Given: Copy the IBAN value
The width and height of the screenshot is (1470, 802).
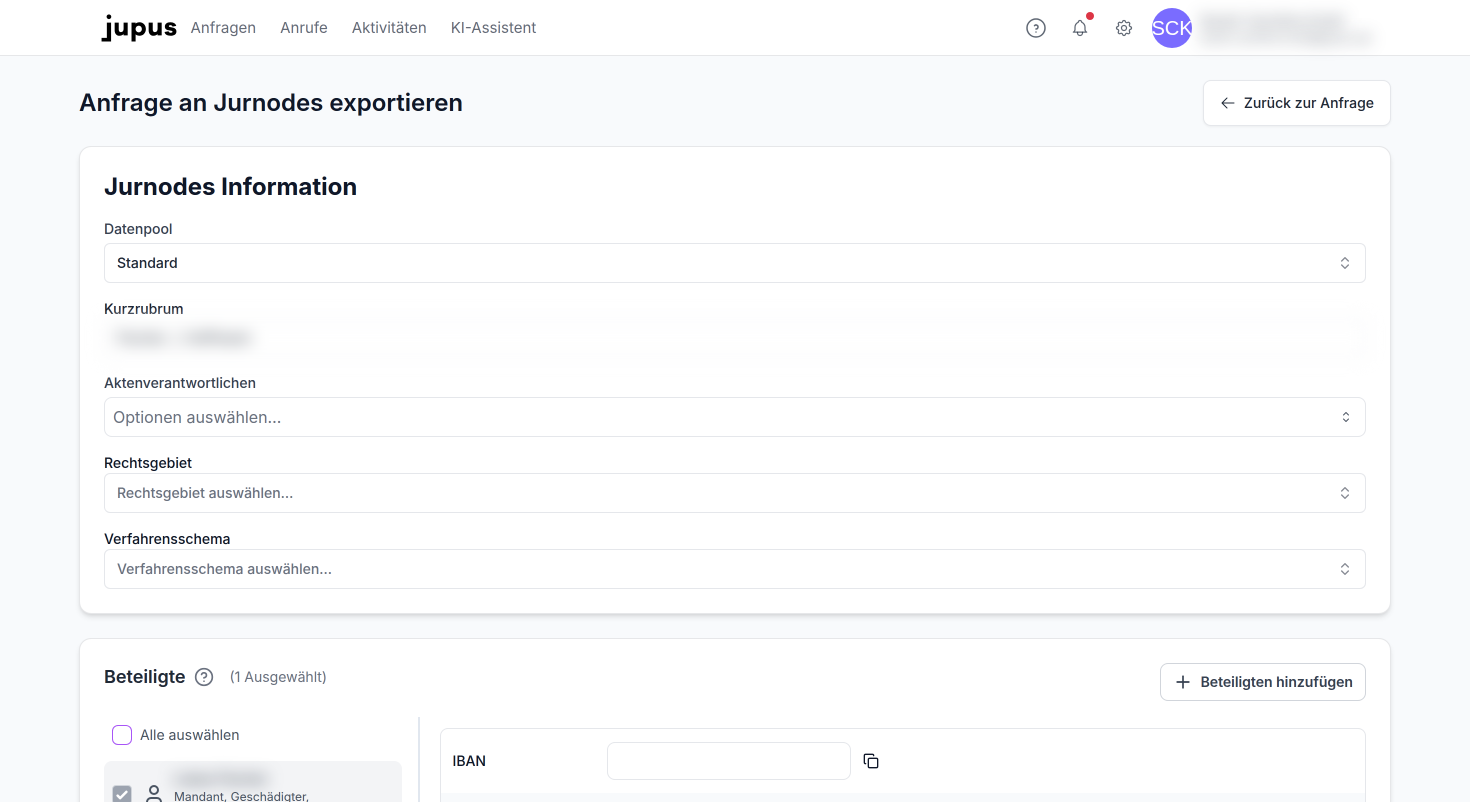Looking at the screenshot, I should 871,761.
